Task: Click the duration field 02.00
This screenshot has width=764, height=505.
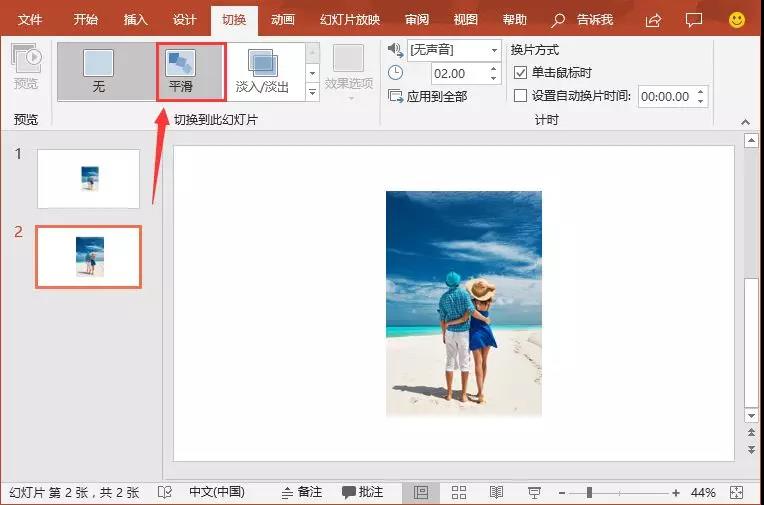Action: tap(459, 74)
